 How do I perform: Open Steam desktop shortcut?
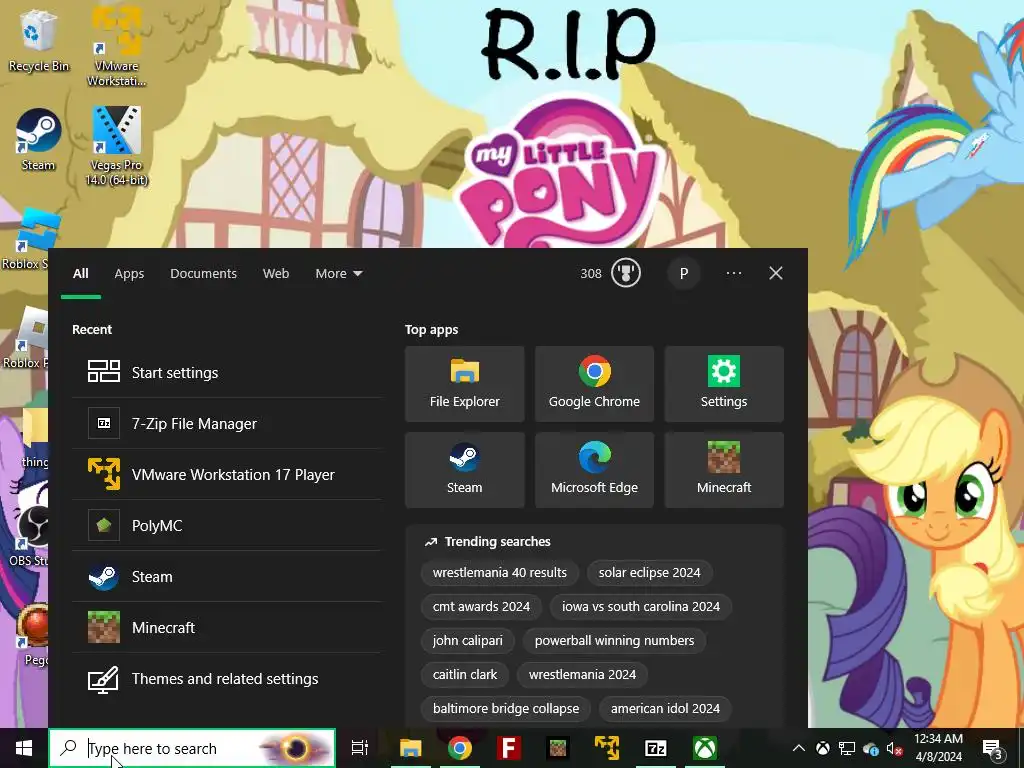[x=38, y=140]
